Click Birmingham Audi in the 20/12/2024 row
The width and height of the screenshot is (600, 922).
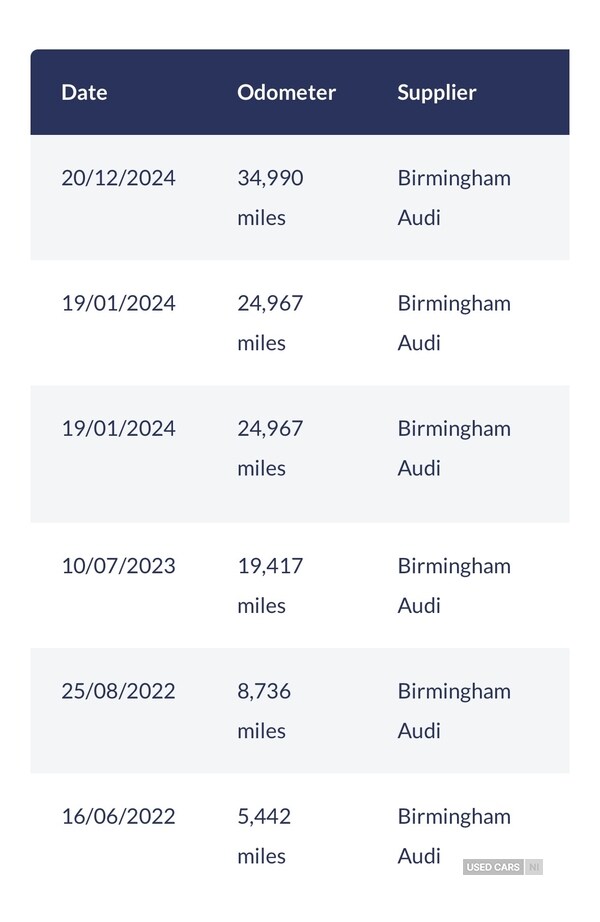pos(454,197)
